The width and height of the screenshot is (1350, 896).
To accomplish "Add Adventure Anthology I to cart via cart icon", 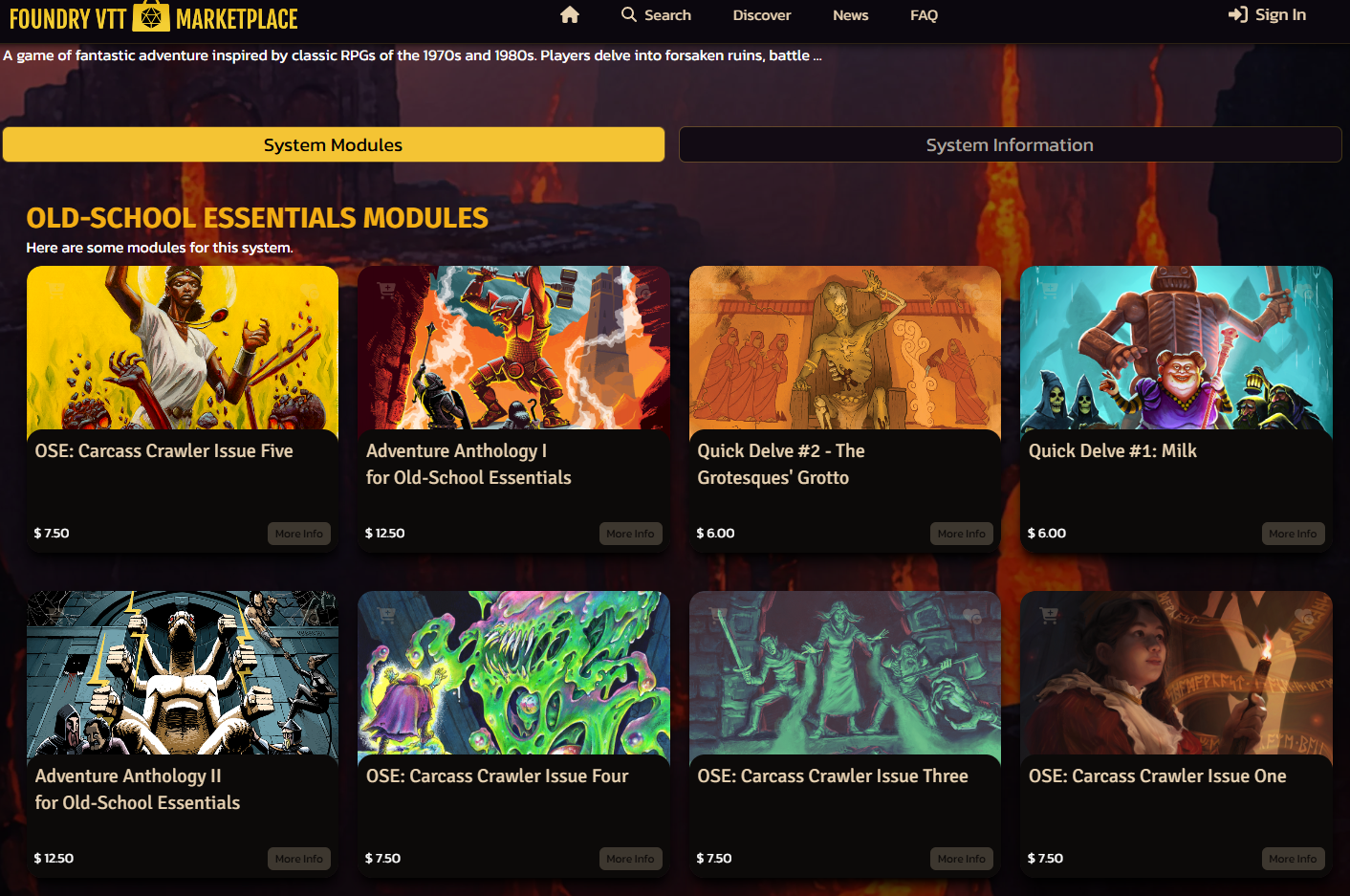I will click(385, 287).
